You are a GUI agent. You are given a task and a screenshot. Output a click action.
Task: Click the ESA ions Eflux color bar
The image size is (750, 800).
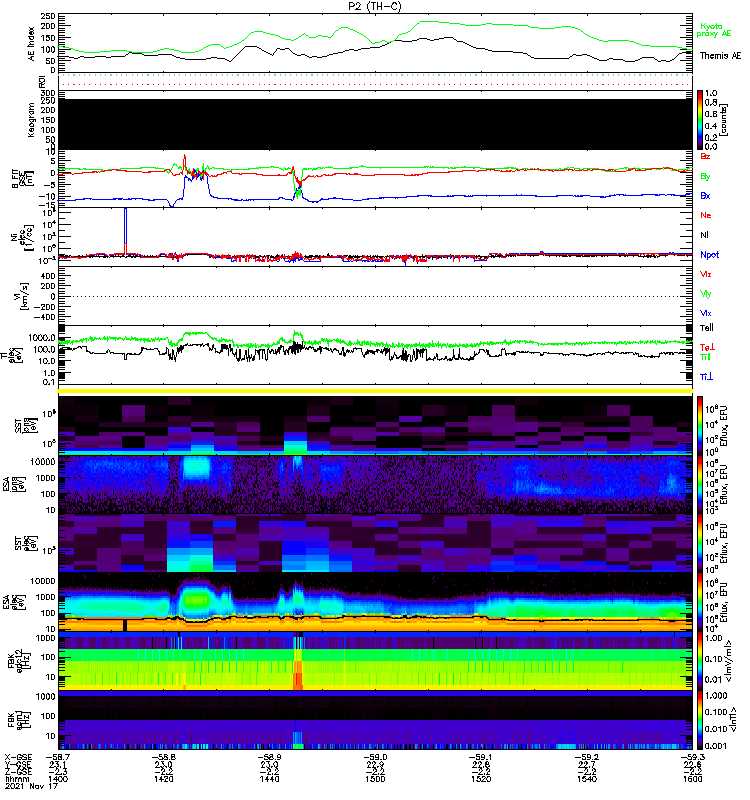tap(701, 484)
